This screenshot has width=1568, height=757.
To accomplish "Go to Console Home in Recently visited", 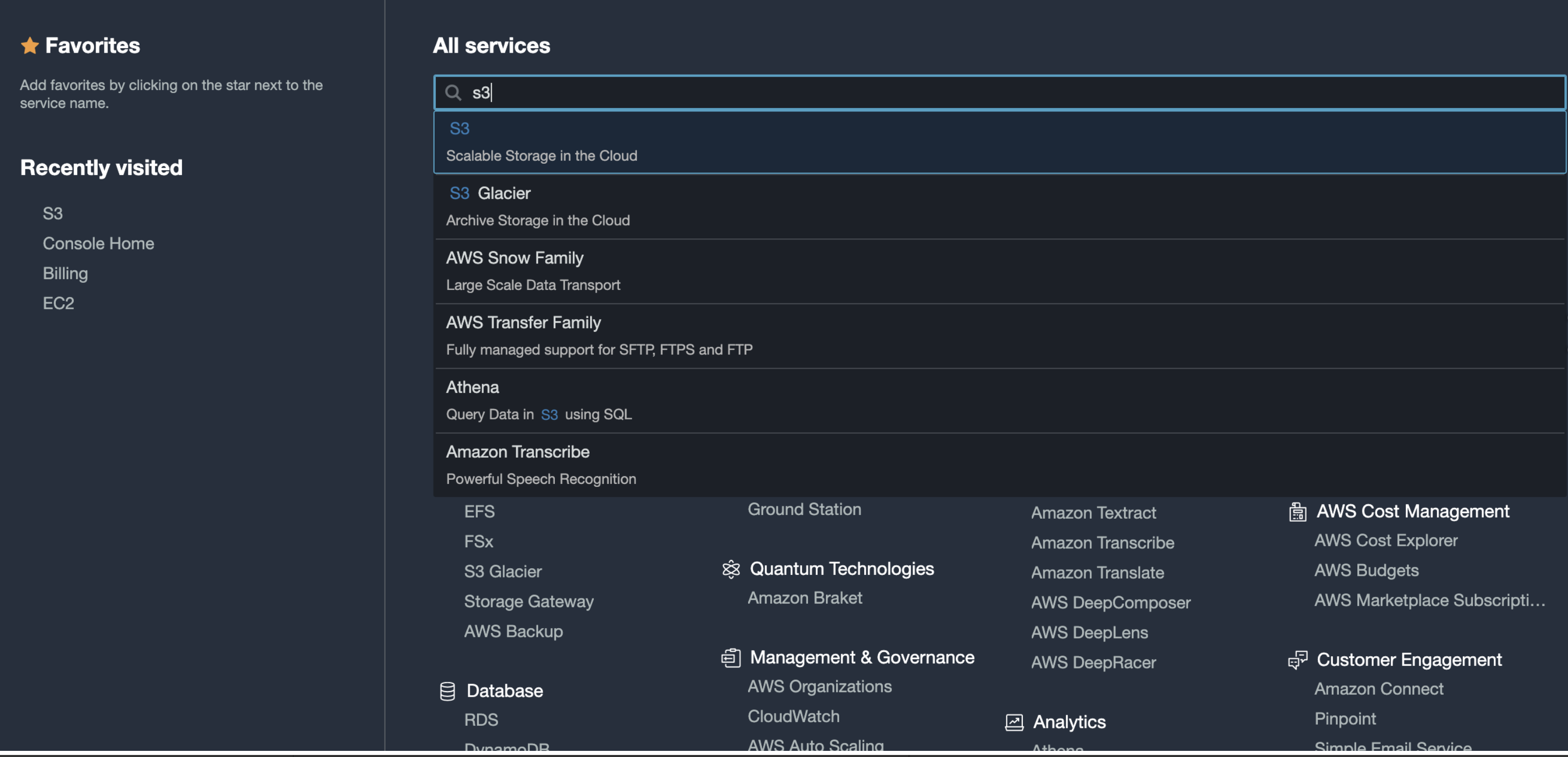I will coord(98,243).
